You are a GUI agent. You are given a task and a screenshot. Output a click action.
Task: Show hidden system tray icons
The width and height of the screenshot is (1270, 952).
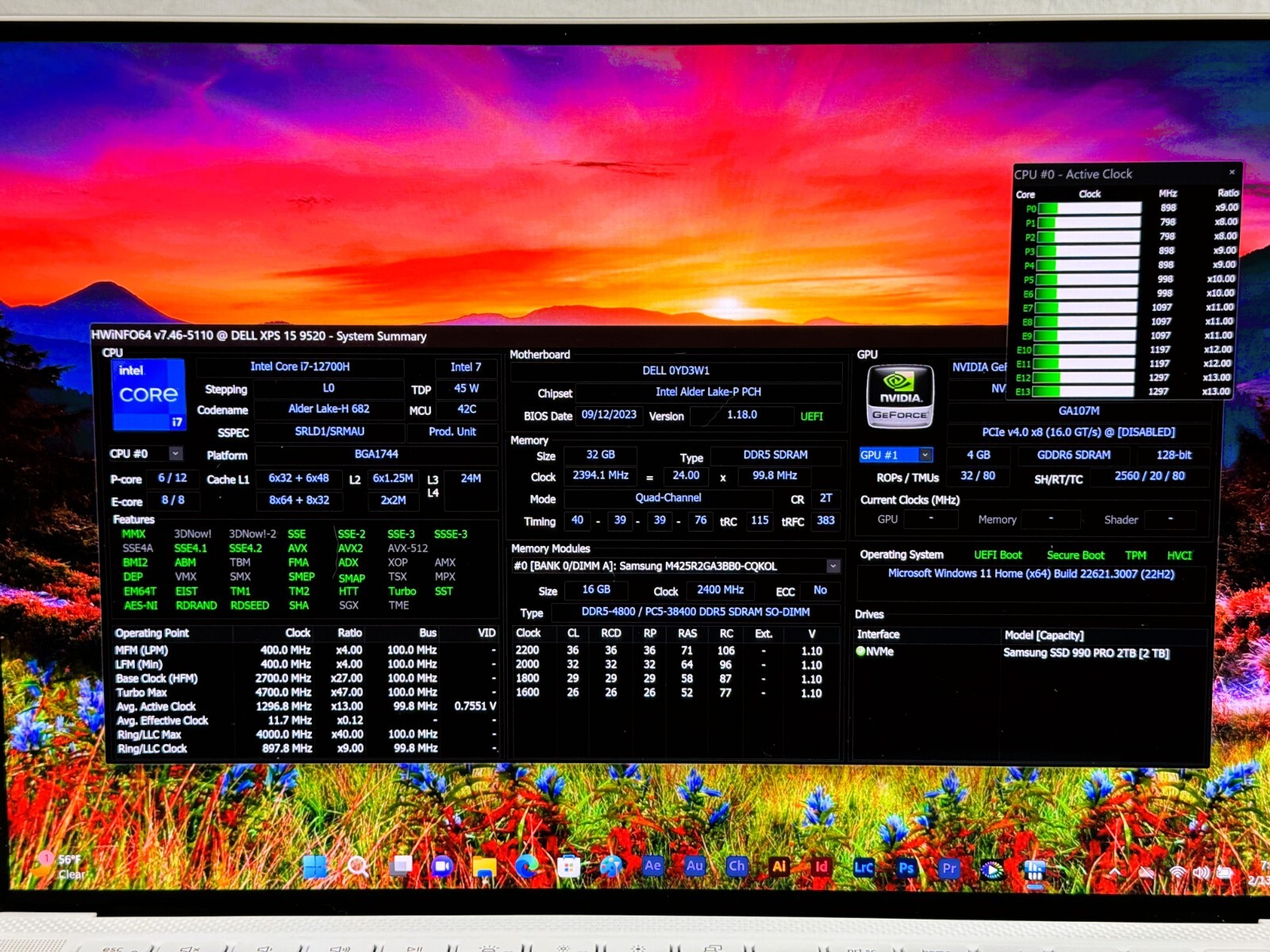click(x=1115, y=872)
